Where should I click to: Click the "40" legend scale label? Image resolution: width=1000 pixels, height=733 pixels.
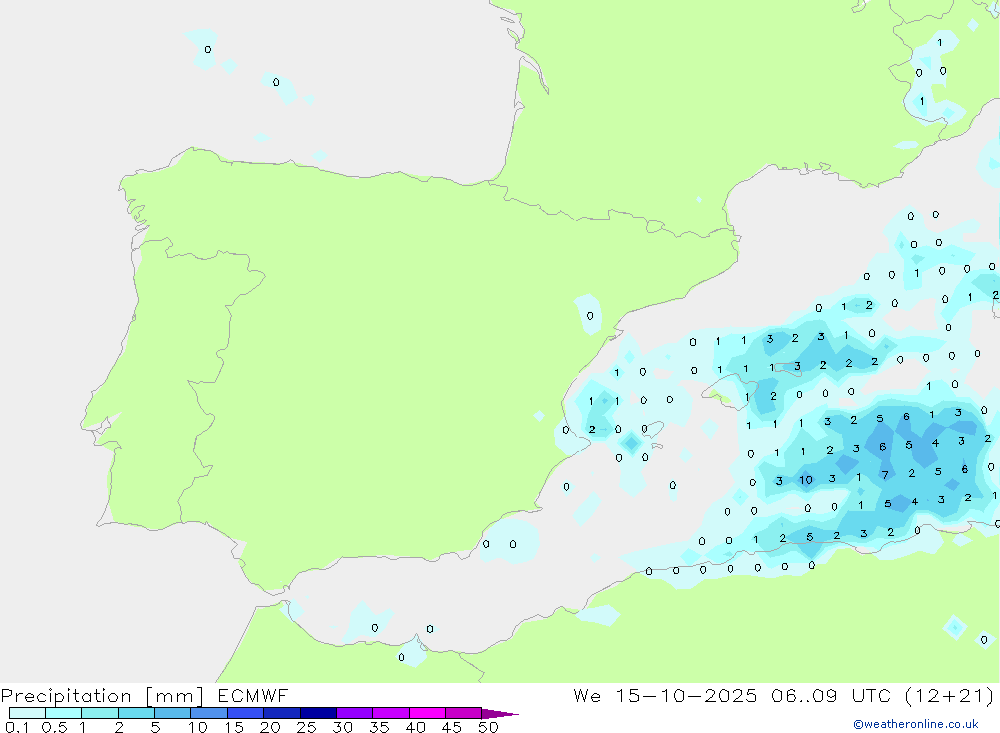point(415,727)
